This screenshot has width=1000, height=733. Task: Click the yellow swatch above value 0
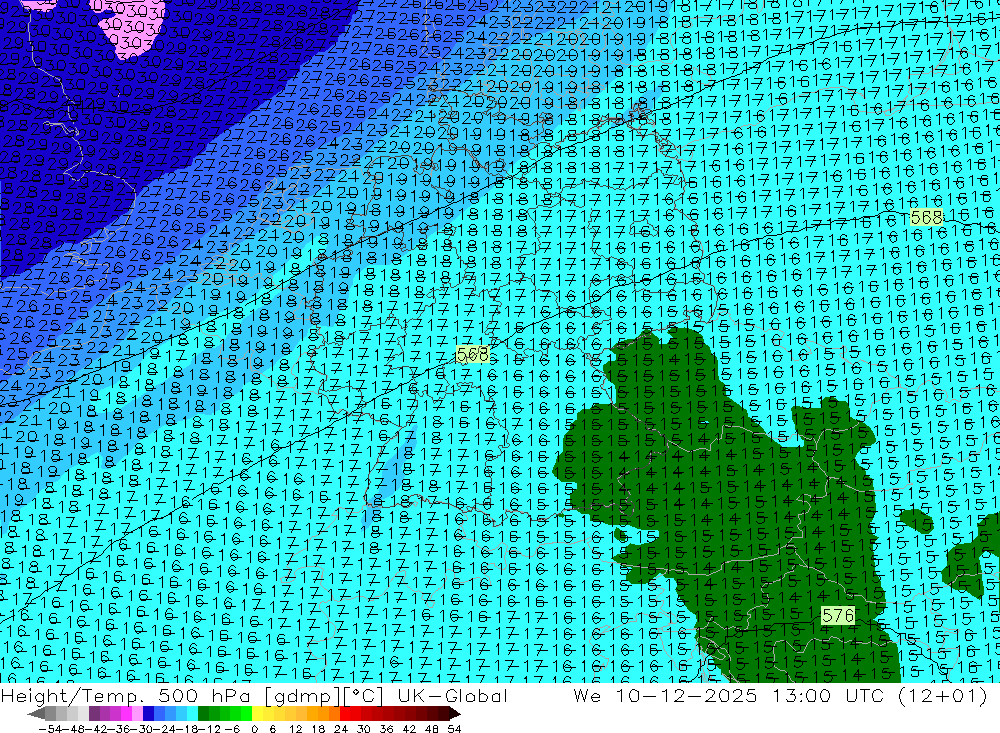257,714
